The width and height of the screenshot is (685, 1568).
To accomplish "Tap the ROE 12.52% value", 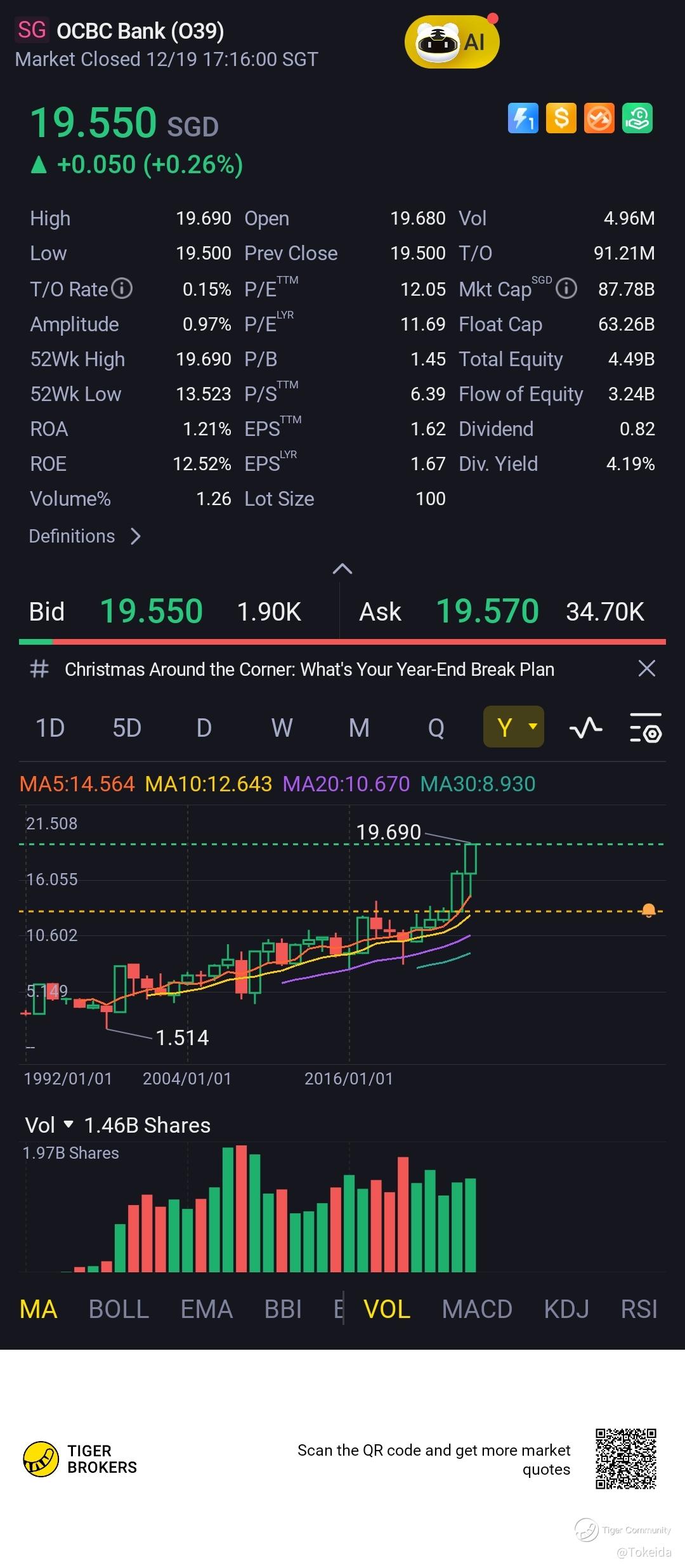I will click(202, 464).
